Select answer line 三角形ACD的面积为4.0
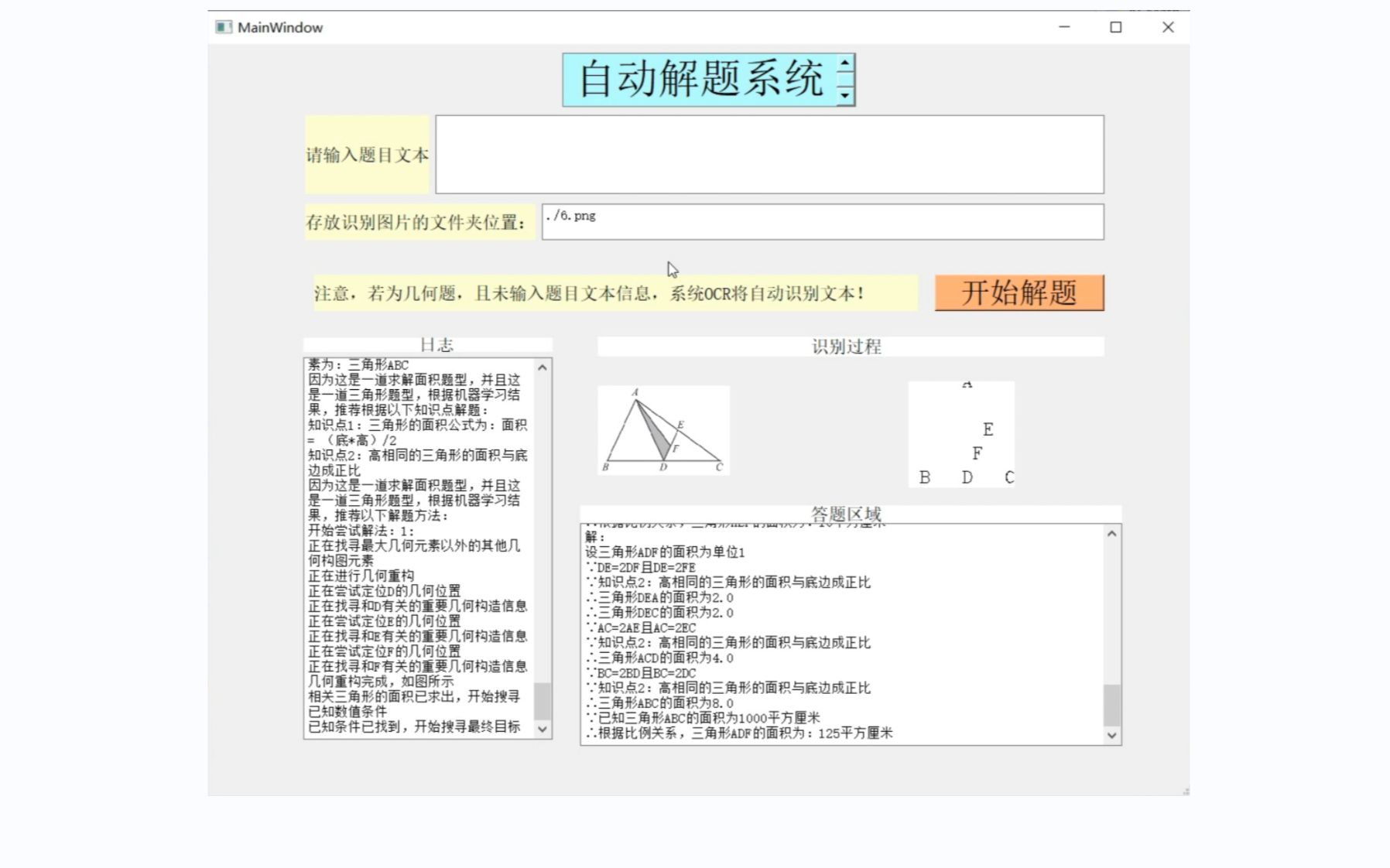The image size is (1390, 868). click(x=659, y=658)
